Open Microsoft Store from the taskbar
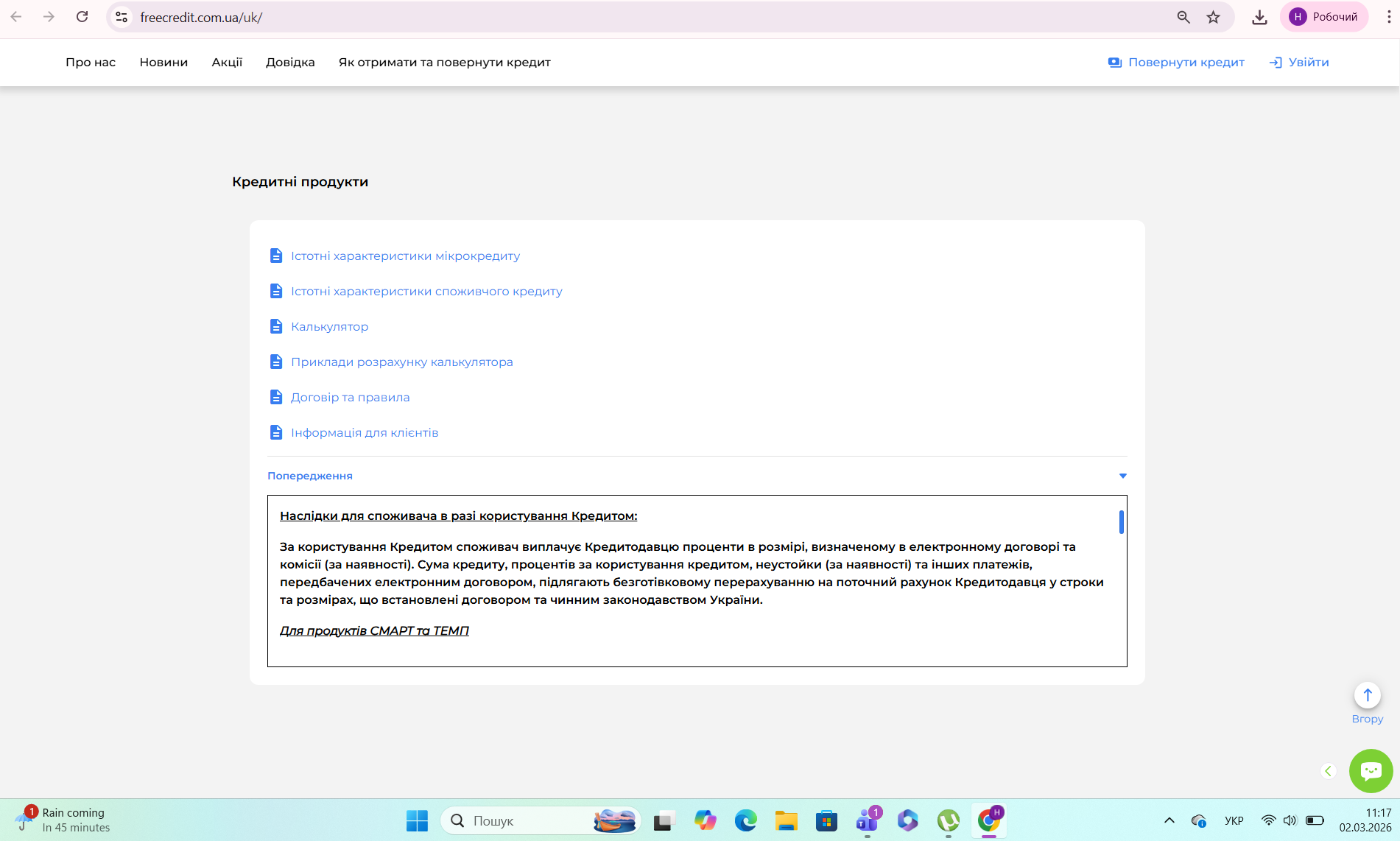The image size is (1400, 841). (x=826, y=820)
